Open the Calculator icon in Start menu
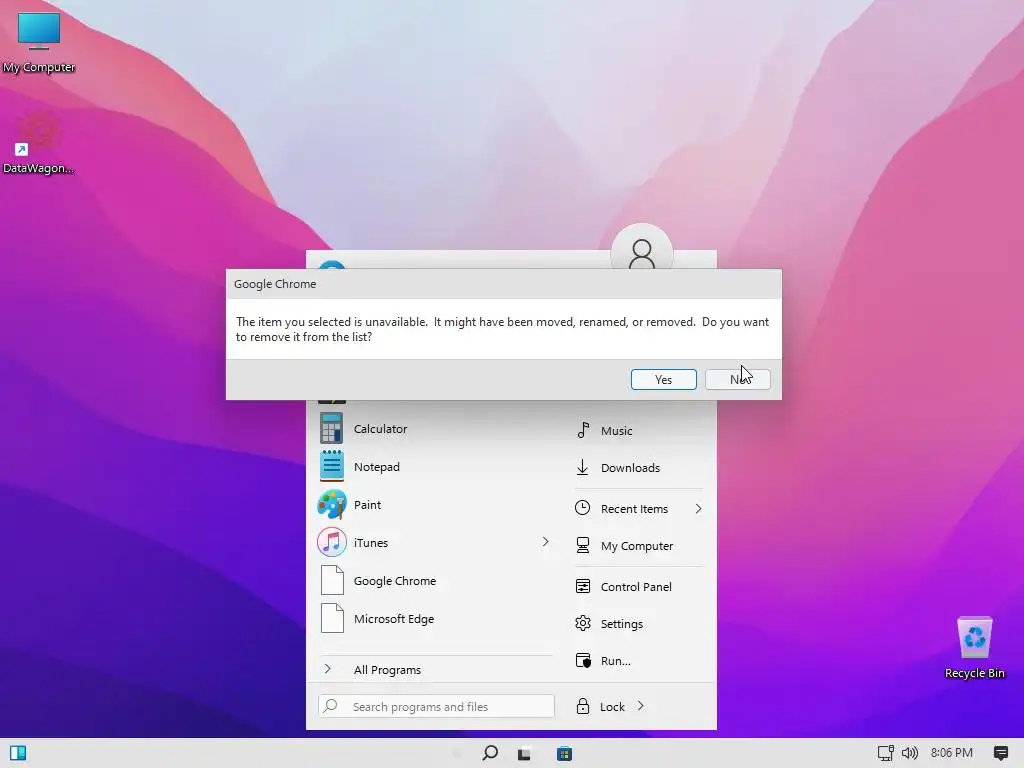1024x768 pixels. pyautogui.click(x=332, y=429)
